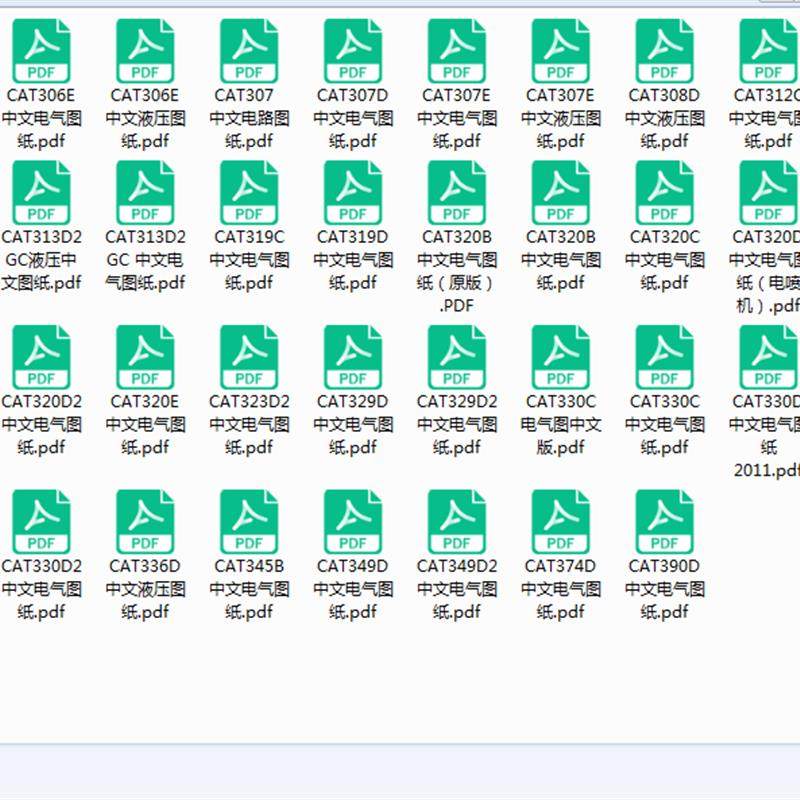Select CAT313D2 GC液压中文图纸 PDF icon
The width and height of the screenshot is (800, 800).
pos(41,192)
